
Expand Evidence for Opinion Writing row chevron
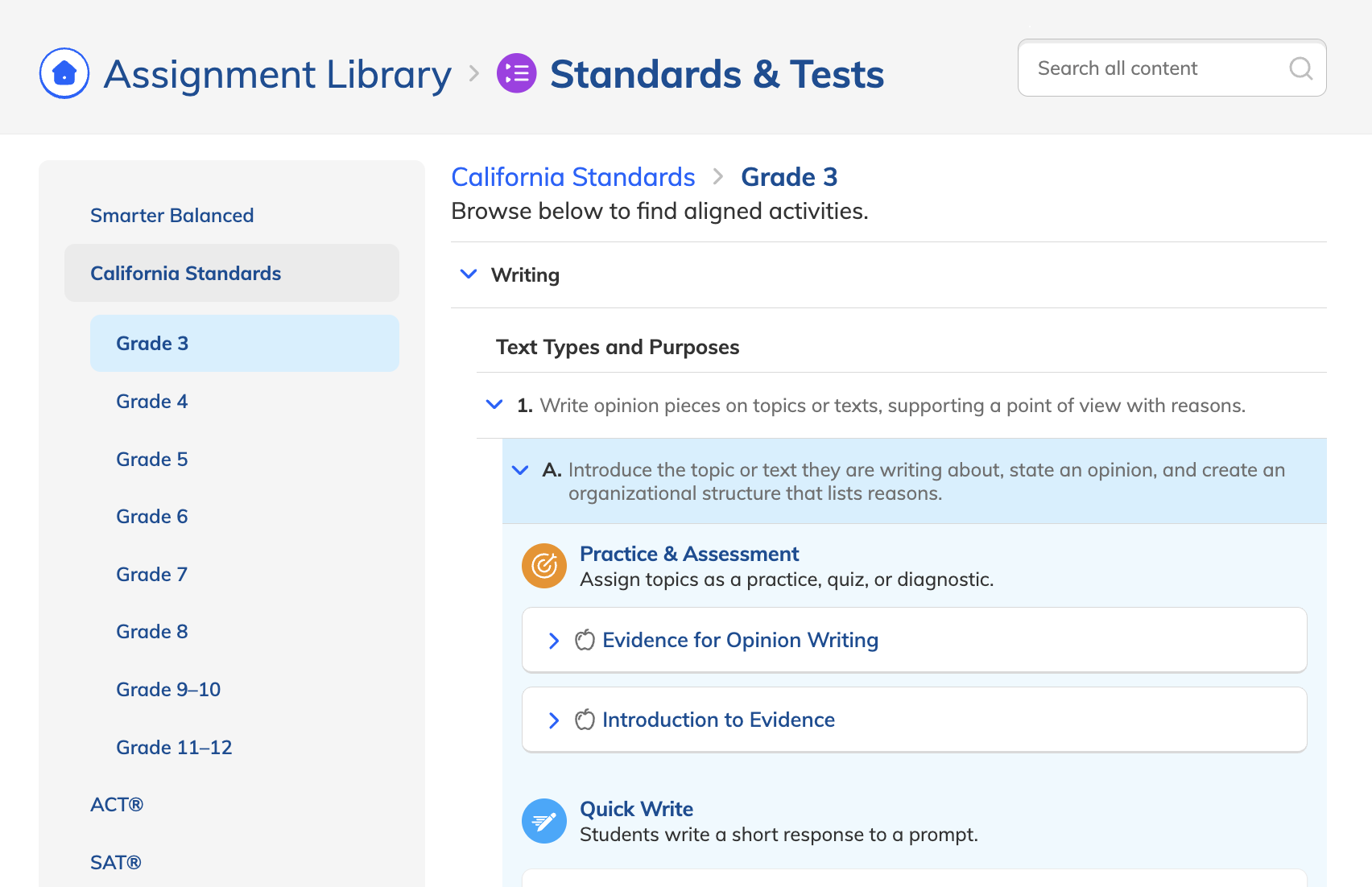coord(553,641)
